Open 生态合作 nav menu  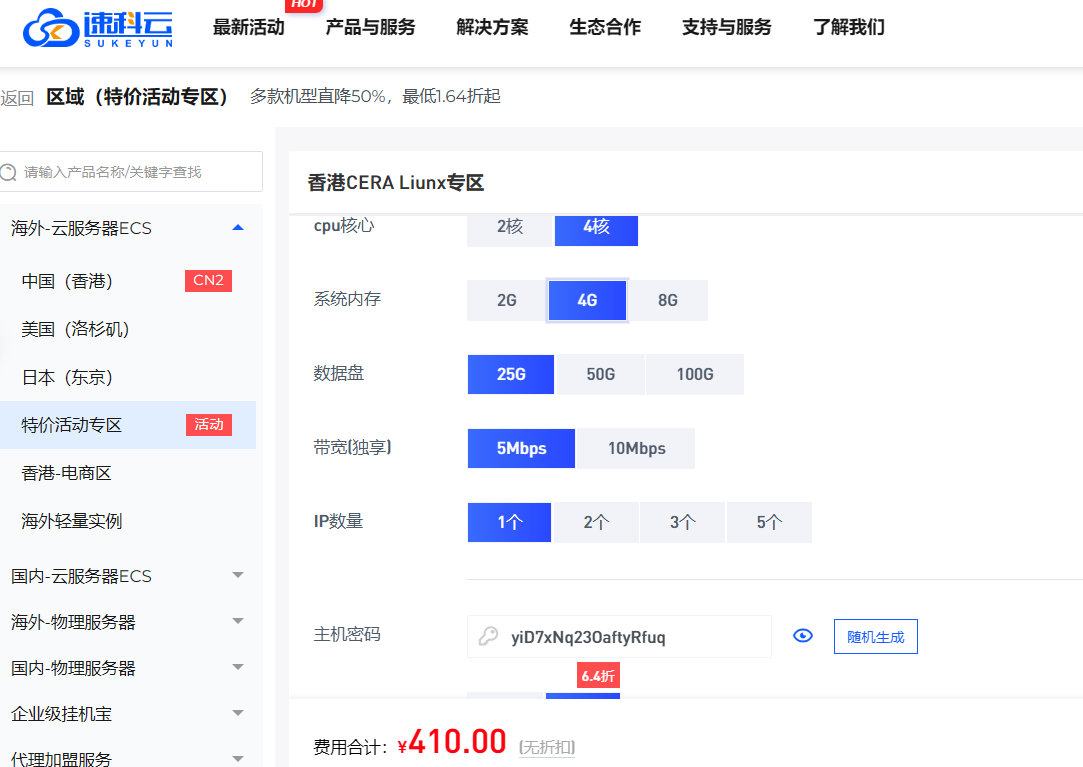605,28
